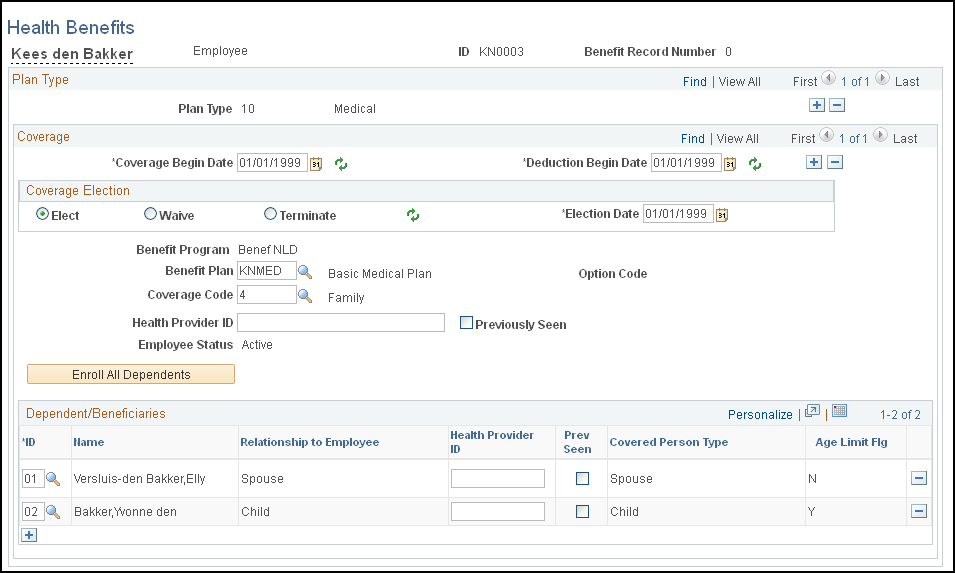
Task: Show next row in Plan Type section
Action: pyautogui.click(x=882, y=78)
